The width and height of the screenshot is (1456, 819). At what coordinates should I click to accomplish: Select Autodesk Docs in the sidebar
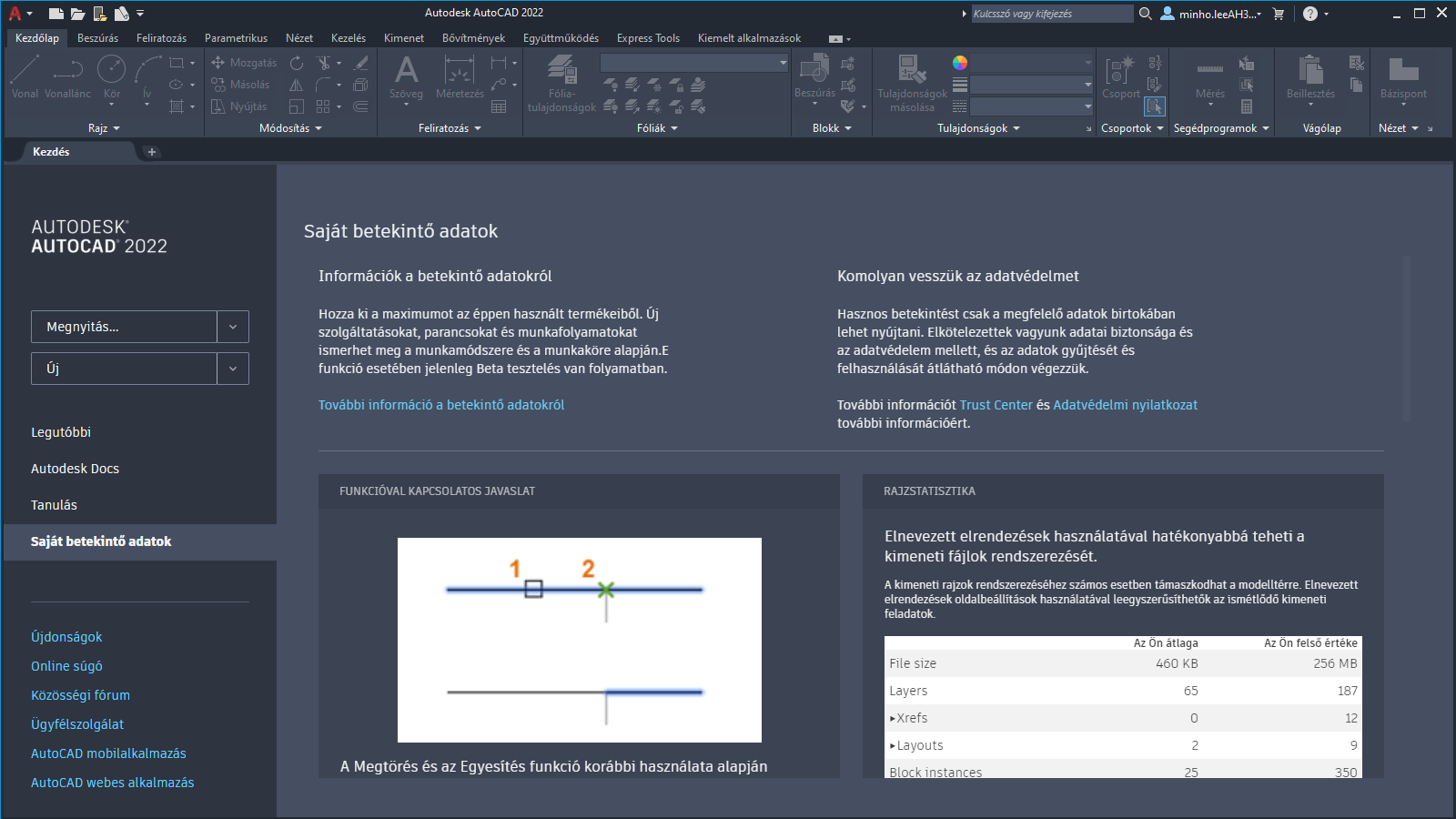[75, 469]
